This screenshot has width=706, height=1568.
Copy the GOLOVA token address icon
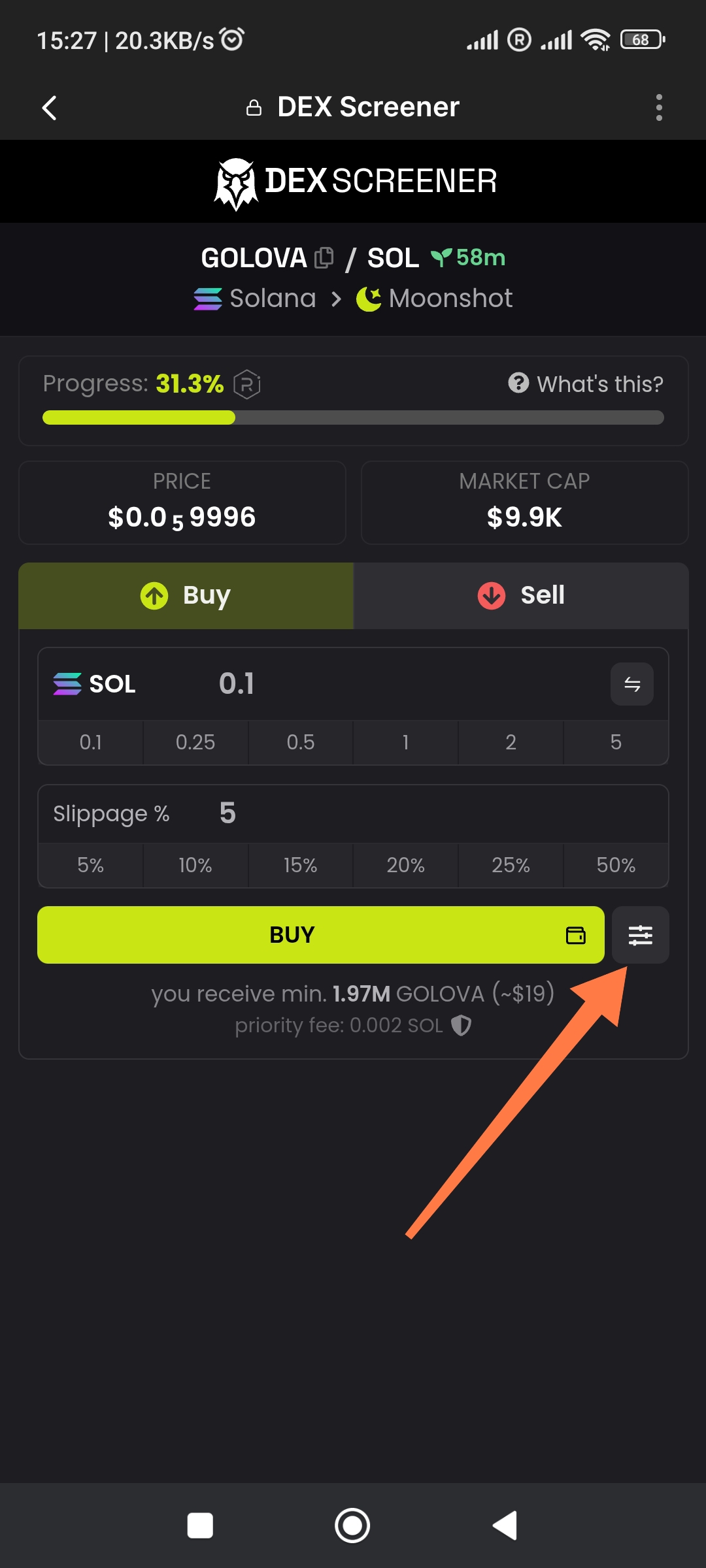(x=324, y=258)
